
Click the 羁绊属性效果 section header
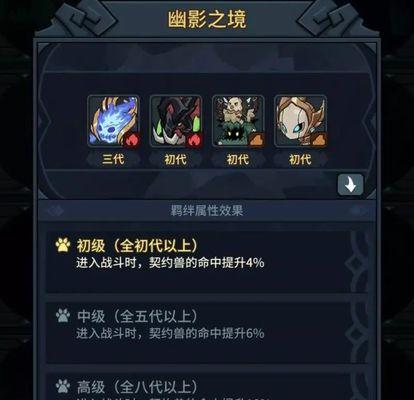click(x=207, y=211)
